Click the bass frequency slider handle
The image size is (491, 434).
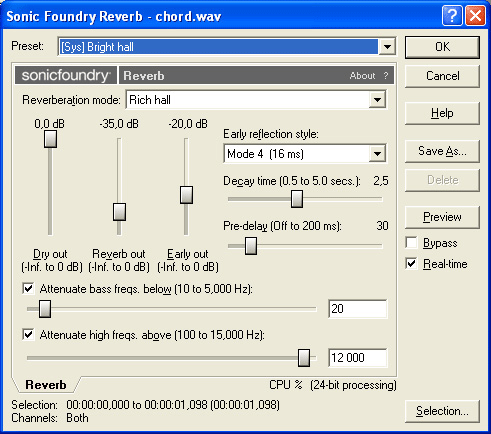(x=45, y=309)
